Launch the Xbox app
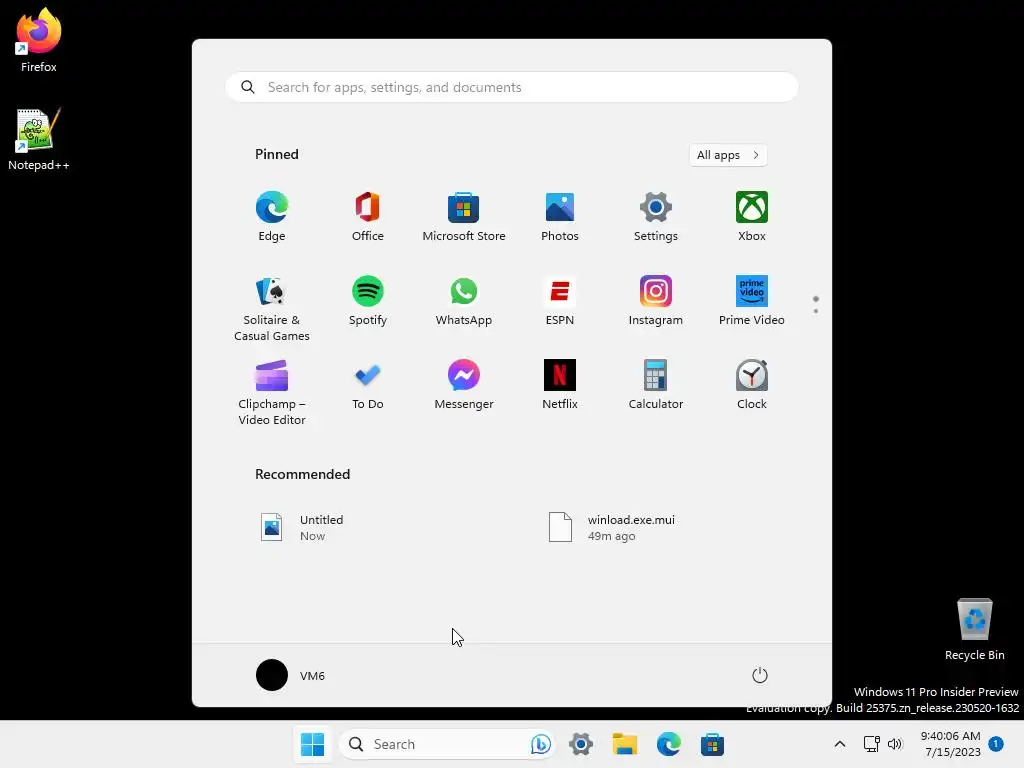 point(752,217)
